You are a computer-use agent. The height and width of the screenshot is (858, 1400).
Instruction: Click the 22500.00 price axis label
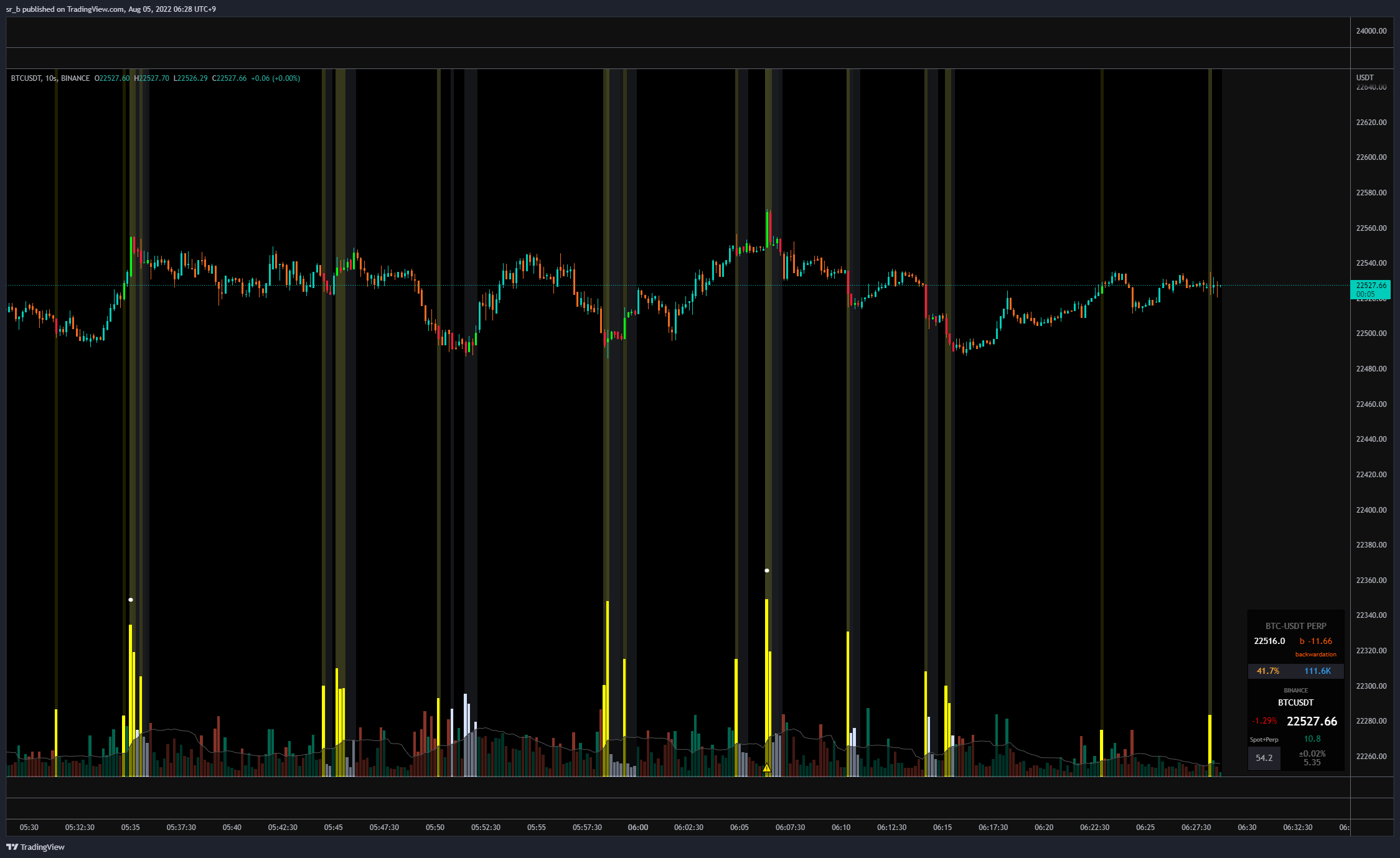pos(1371,333)
